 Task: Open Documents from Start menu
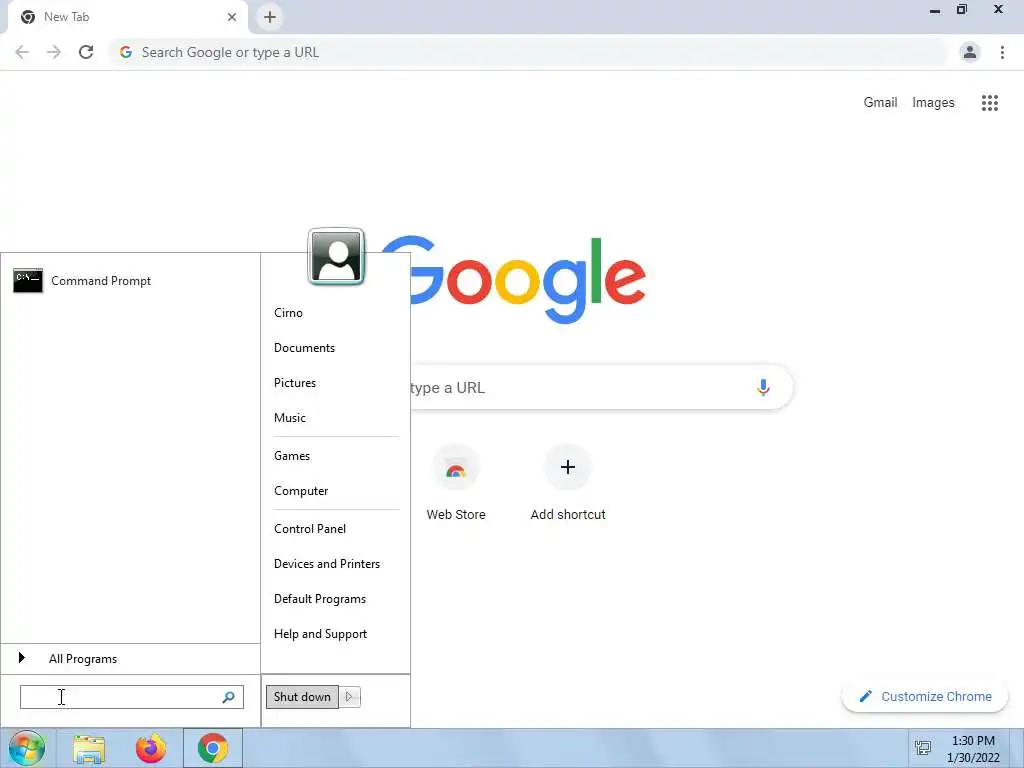pos(304,348)
